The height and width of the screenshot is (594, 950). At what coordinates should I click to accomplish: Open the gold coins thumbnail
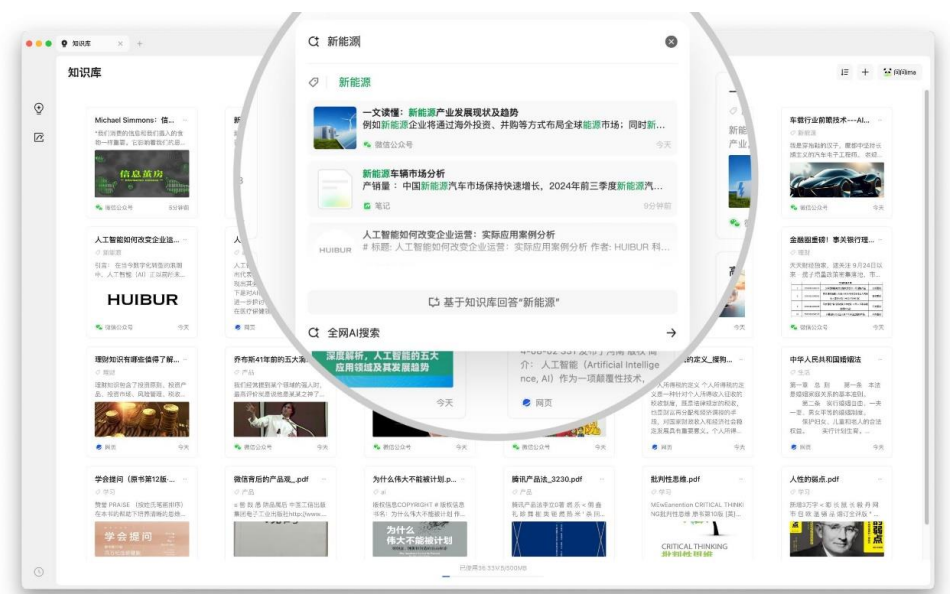click(x=142, y=419)
